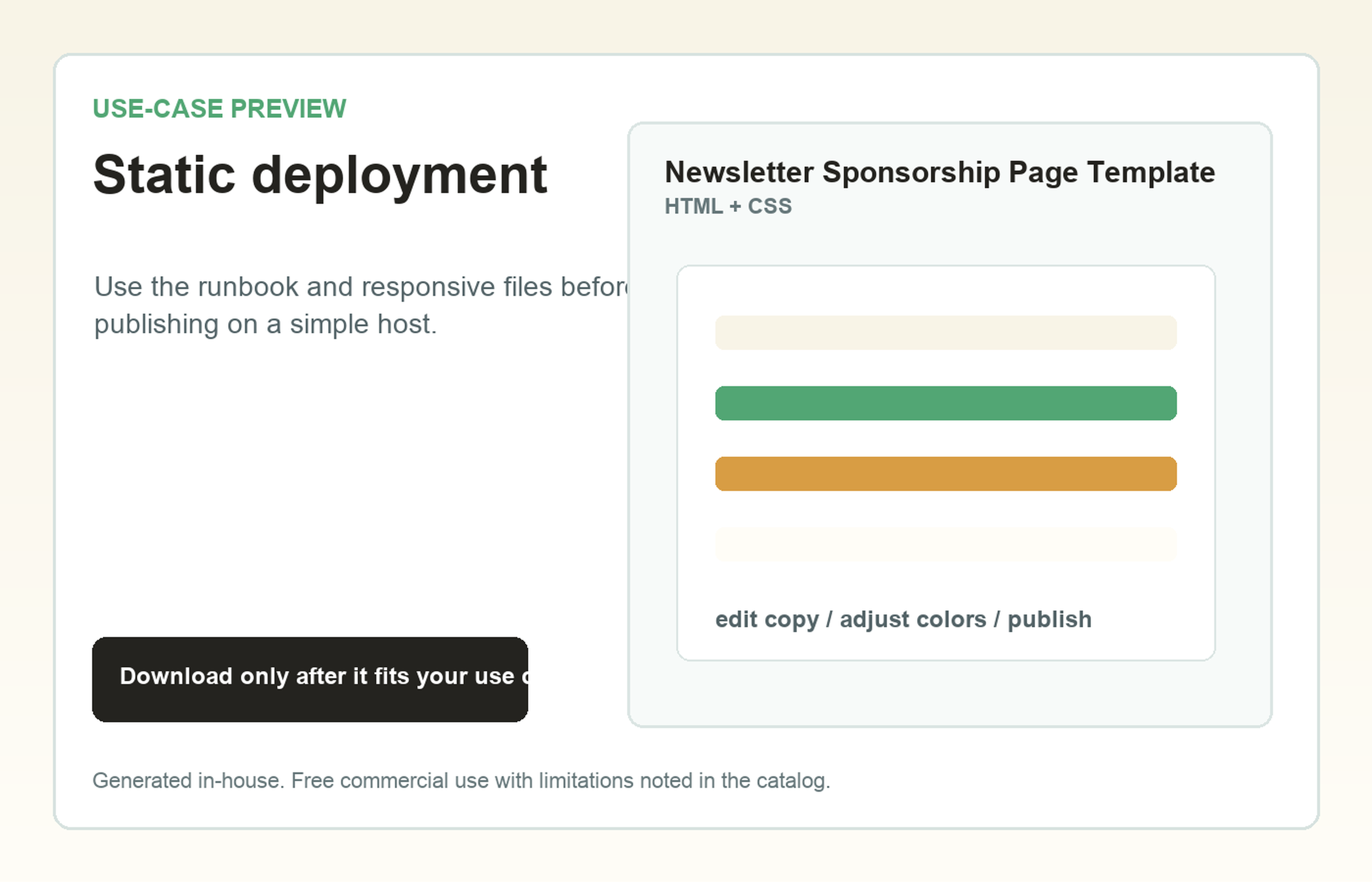Click the Newsletter Sponsorship Page Template title

[940, 172]
